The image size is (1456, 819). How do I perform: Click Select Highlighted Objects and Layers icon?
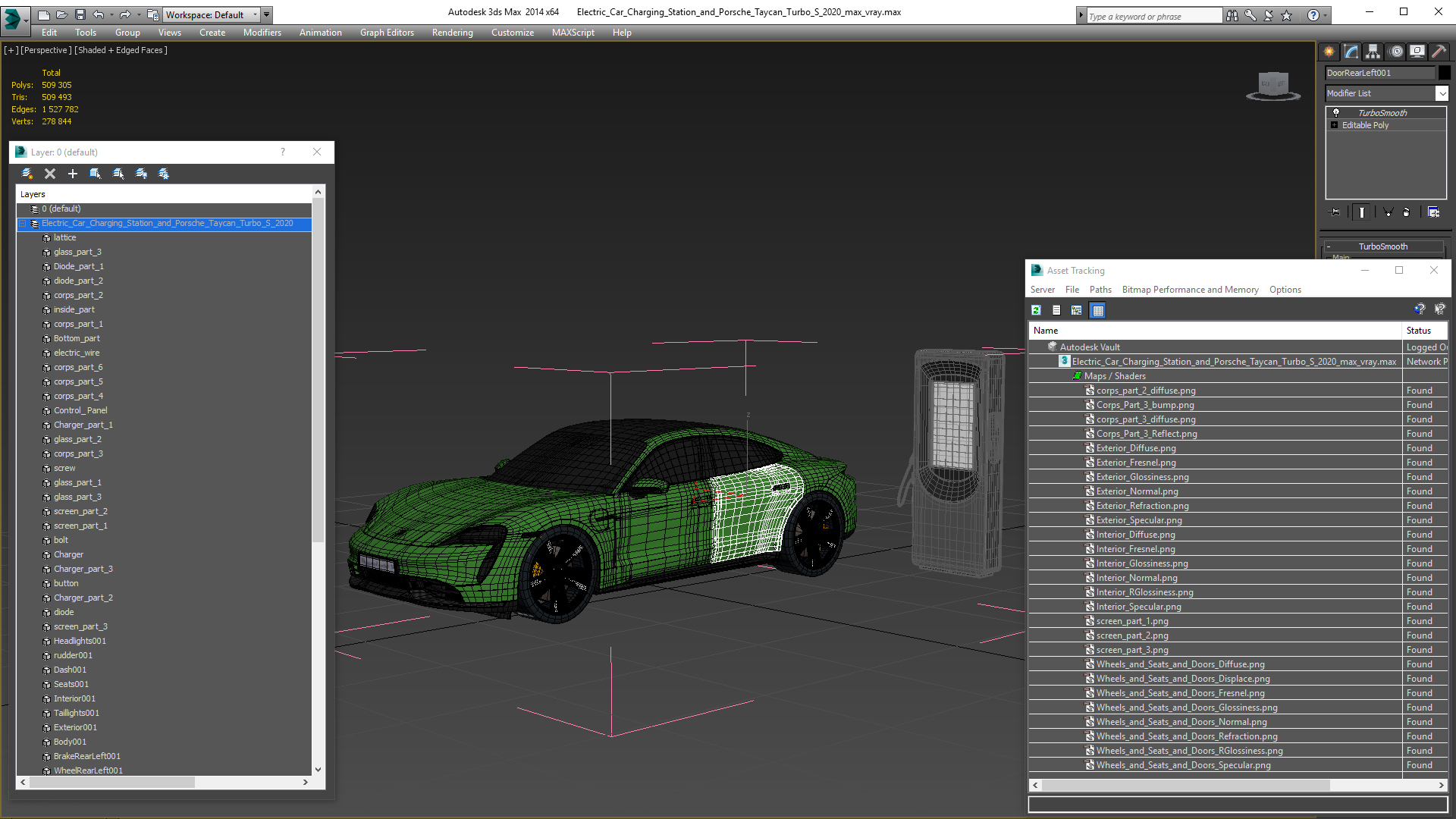coord(96,174)
